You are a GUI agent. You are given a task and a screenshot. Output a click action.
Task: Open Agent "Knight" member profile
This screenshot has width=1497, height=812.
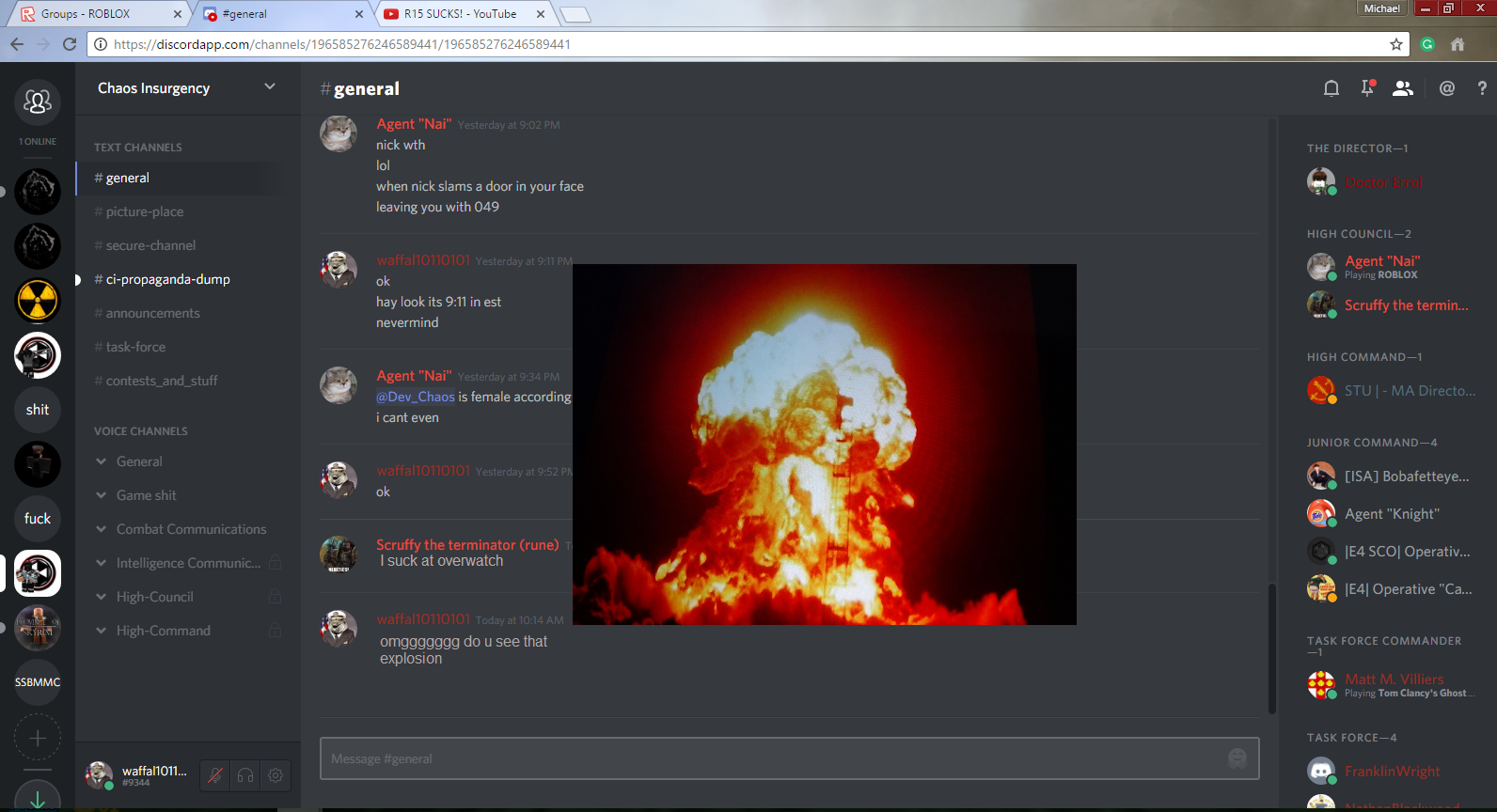[x=1392, y=513]
